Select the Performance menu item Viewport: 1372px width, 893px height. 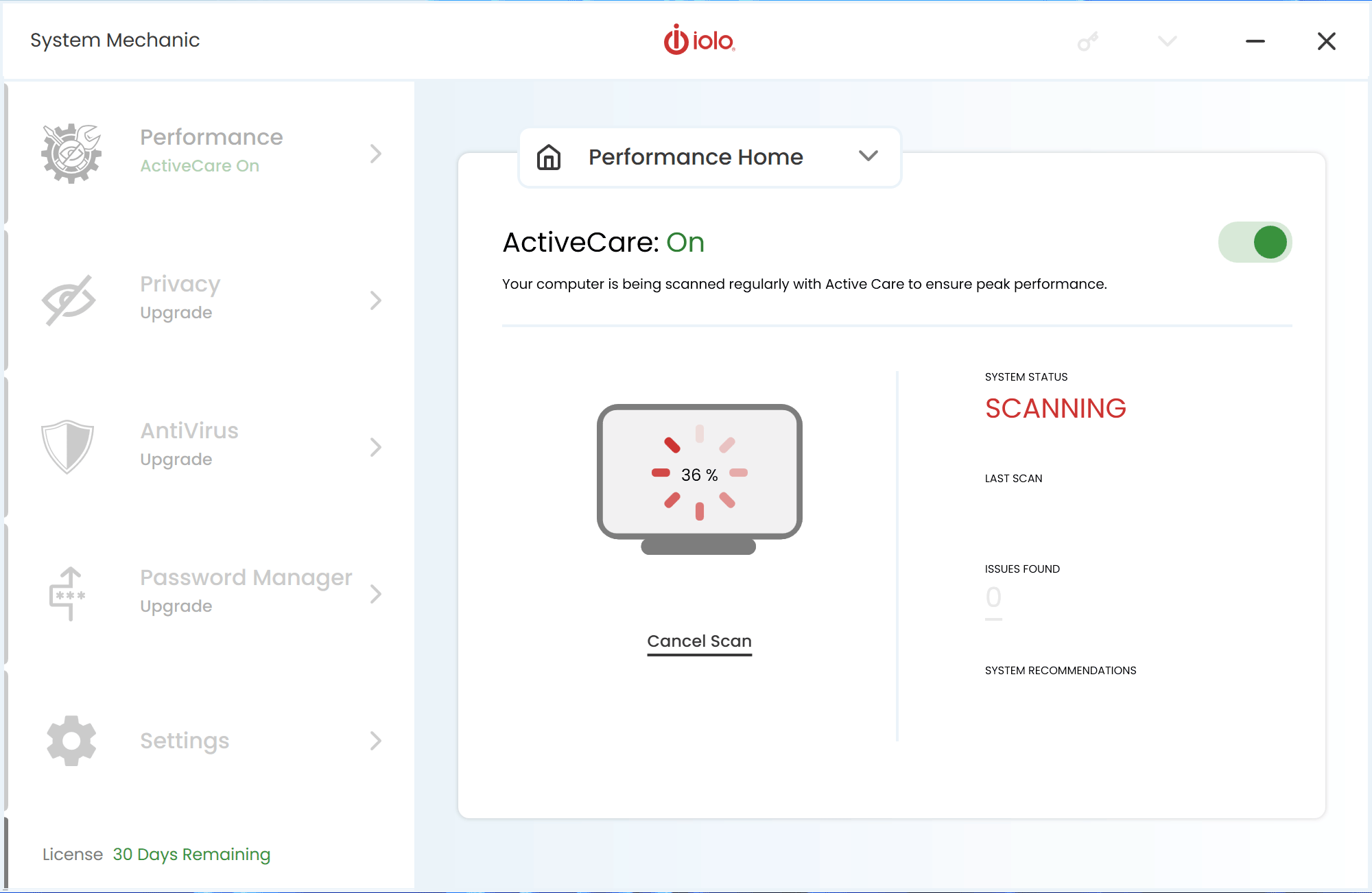[210, 150]
